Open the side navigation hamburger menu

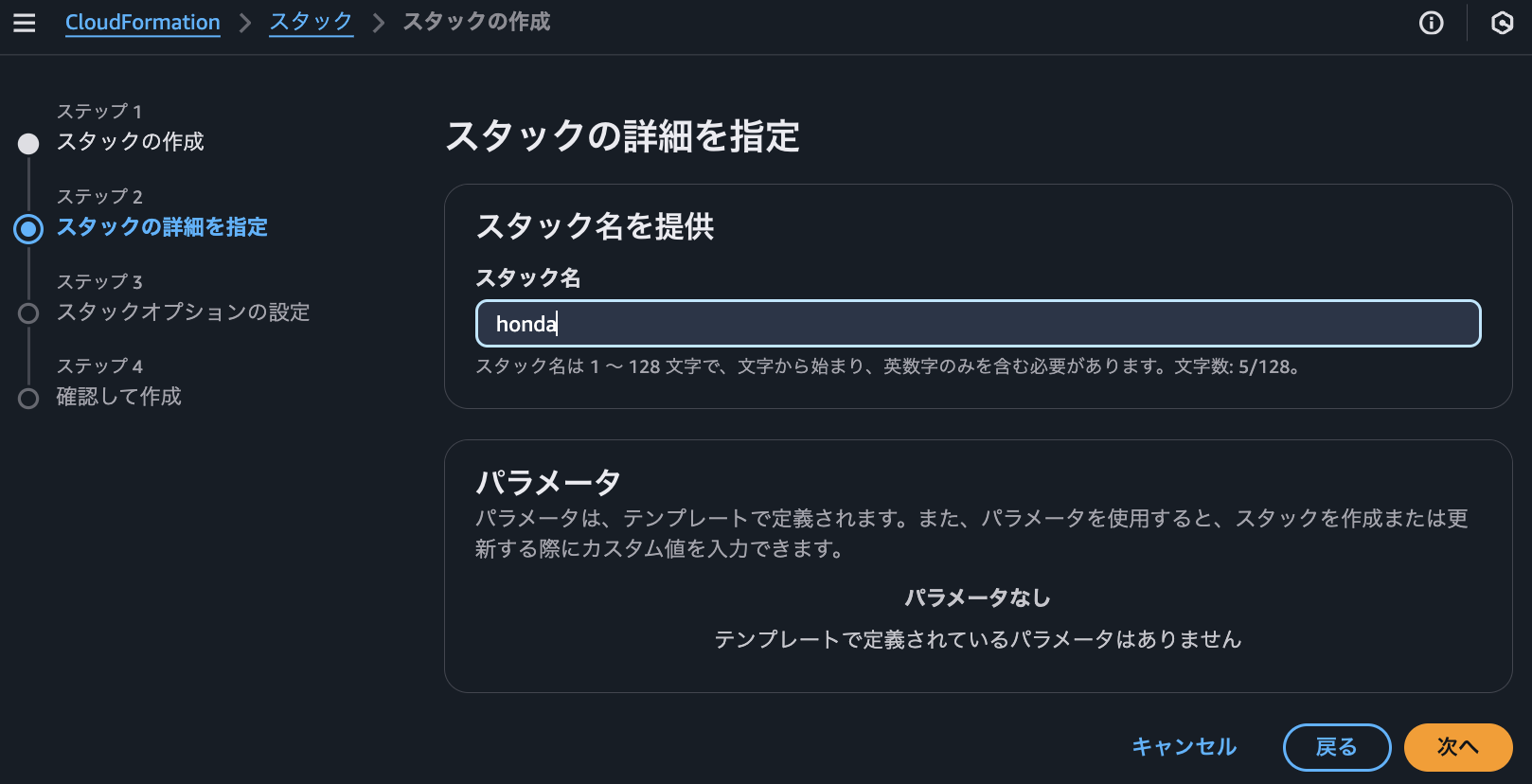point(24,23)
